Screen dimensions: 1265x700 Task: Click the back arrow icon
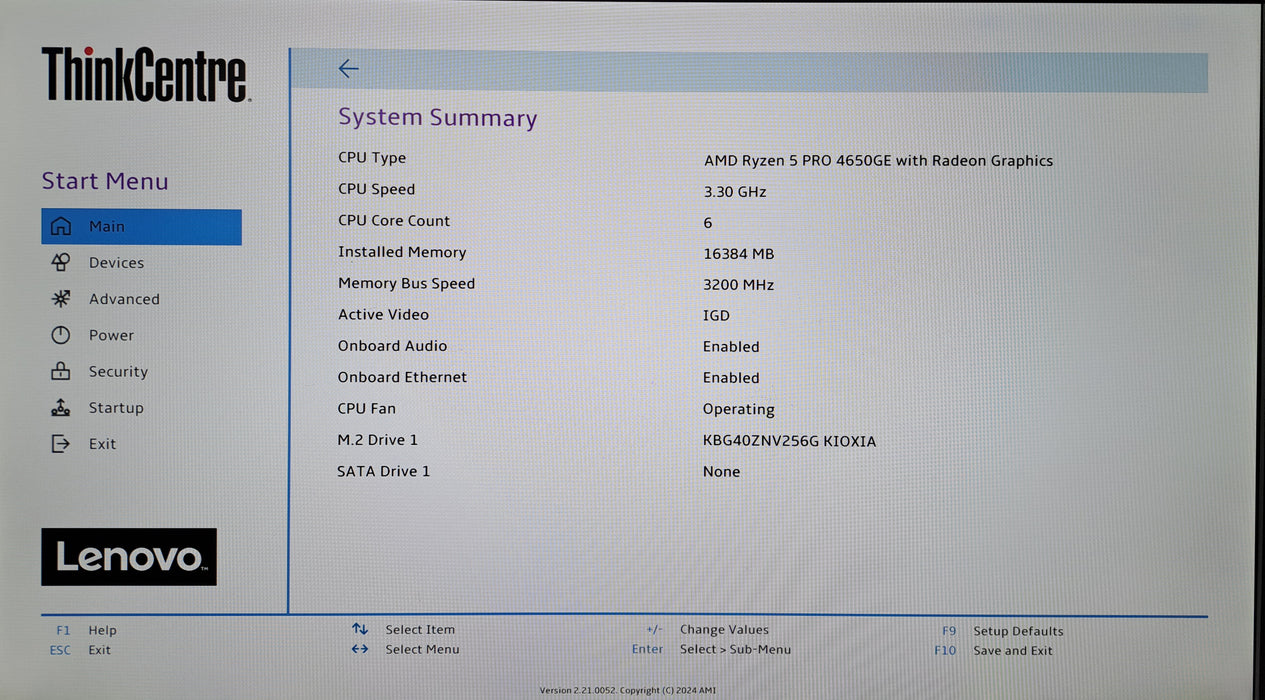pos(348,69)
